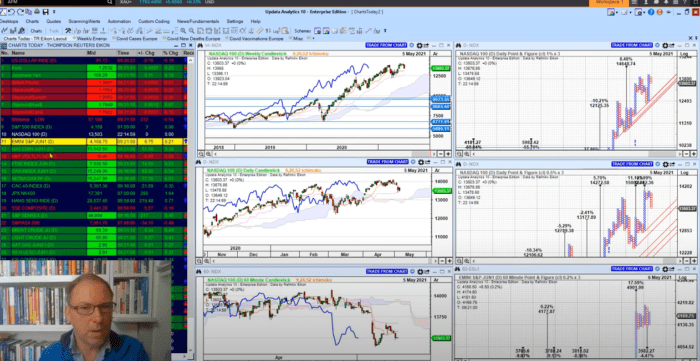Open the gear settings of the top D-NDX point & figure chart
This screenshot has height=361, width=700.
coord(665,45)
